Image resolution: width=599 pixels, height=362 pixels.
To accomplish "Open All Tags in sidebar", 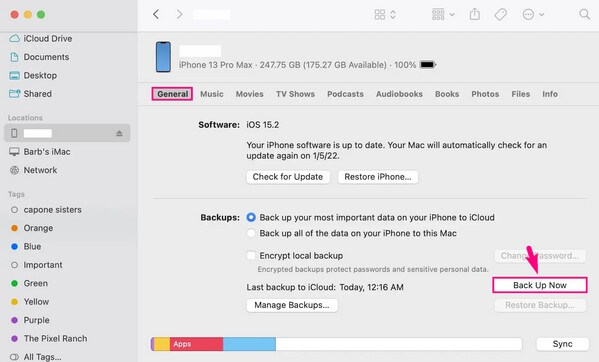I will pyautogui.click(x=35, y=357).
